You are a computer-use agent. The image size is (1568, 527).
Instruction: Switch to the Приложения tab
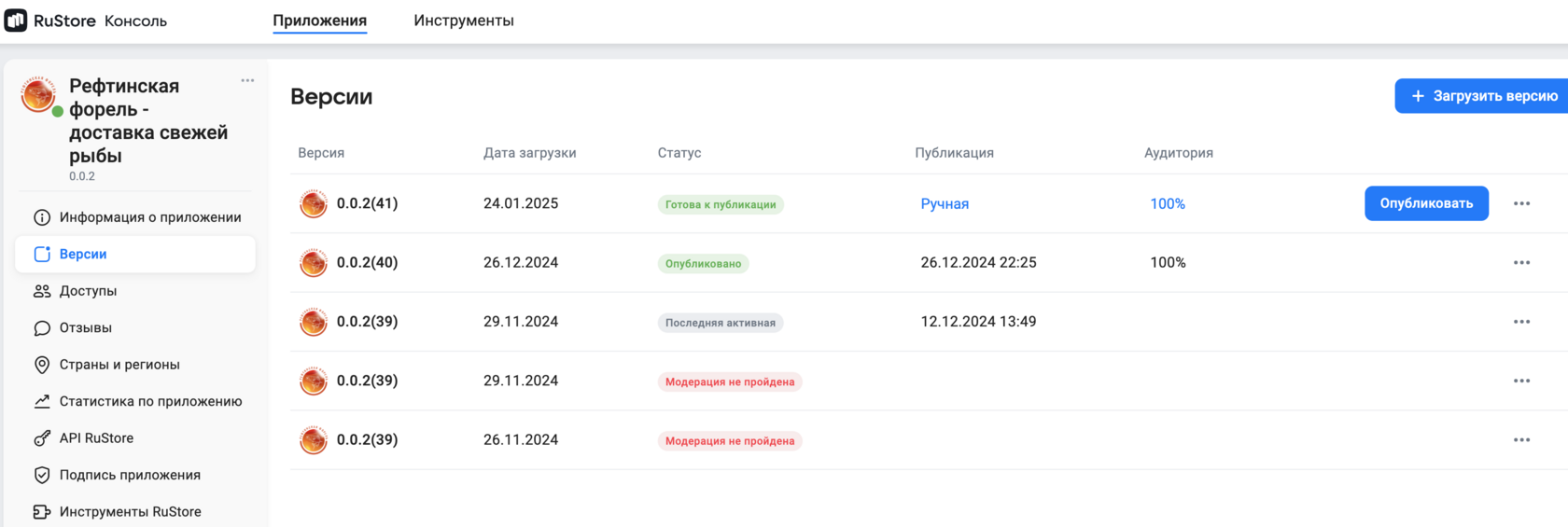319,21
